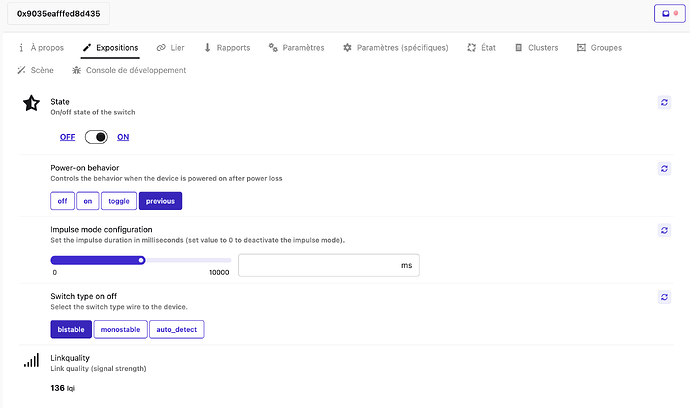Image resolution: width=690 pixels, height=408 pixels.
Task: Click the impulse duration ms input field
Action: [x=318, y=265]
